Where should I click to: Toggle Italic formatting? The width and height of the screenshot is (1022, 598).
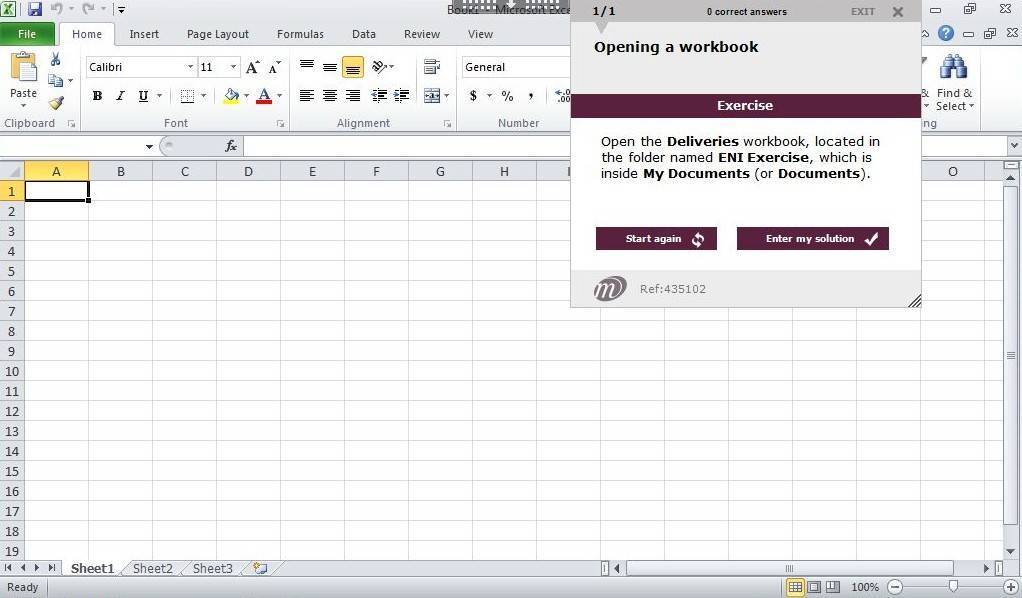[120, 96]
